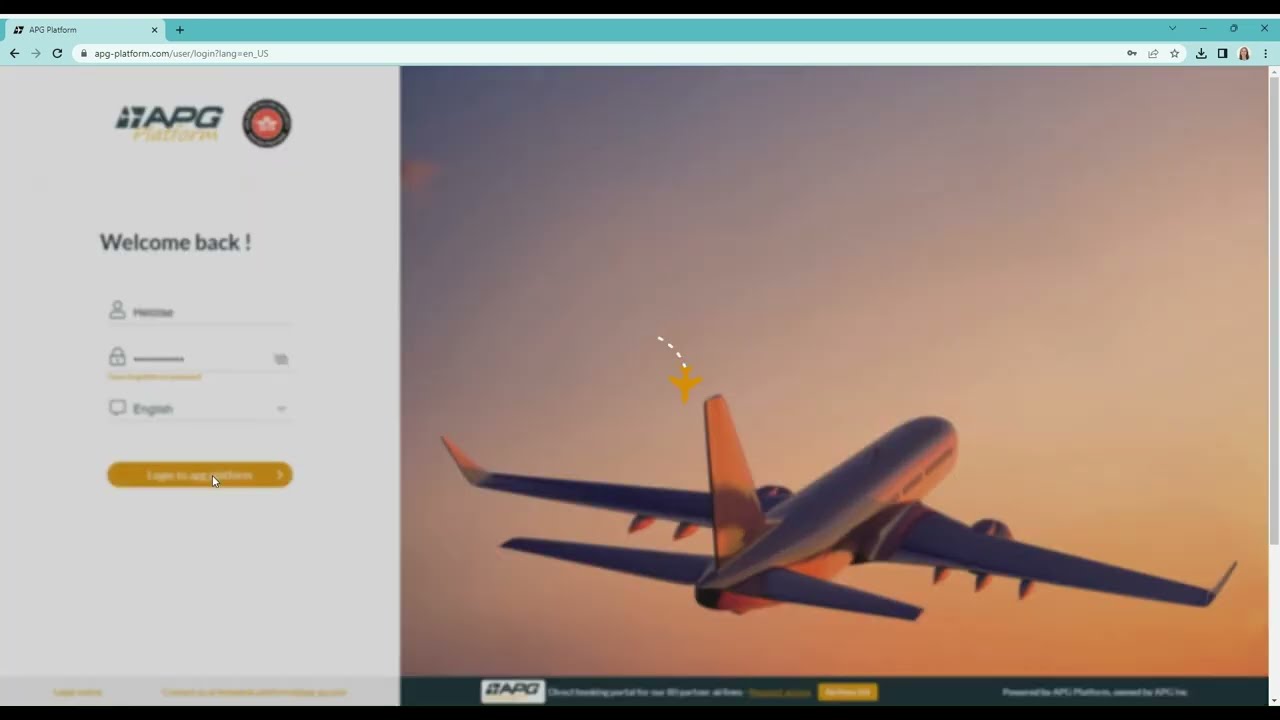Viewport: 1280px width, 720px height.
Task: Bookmark this page with the star
Action: coord(1175,53)
